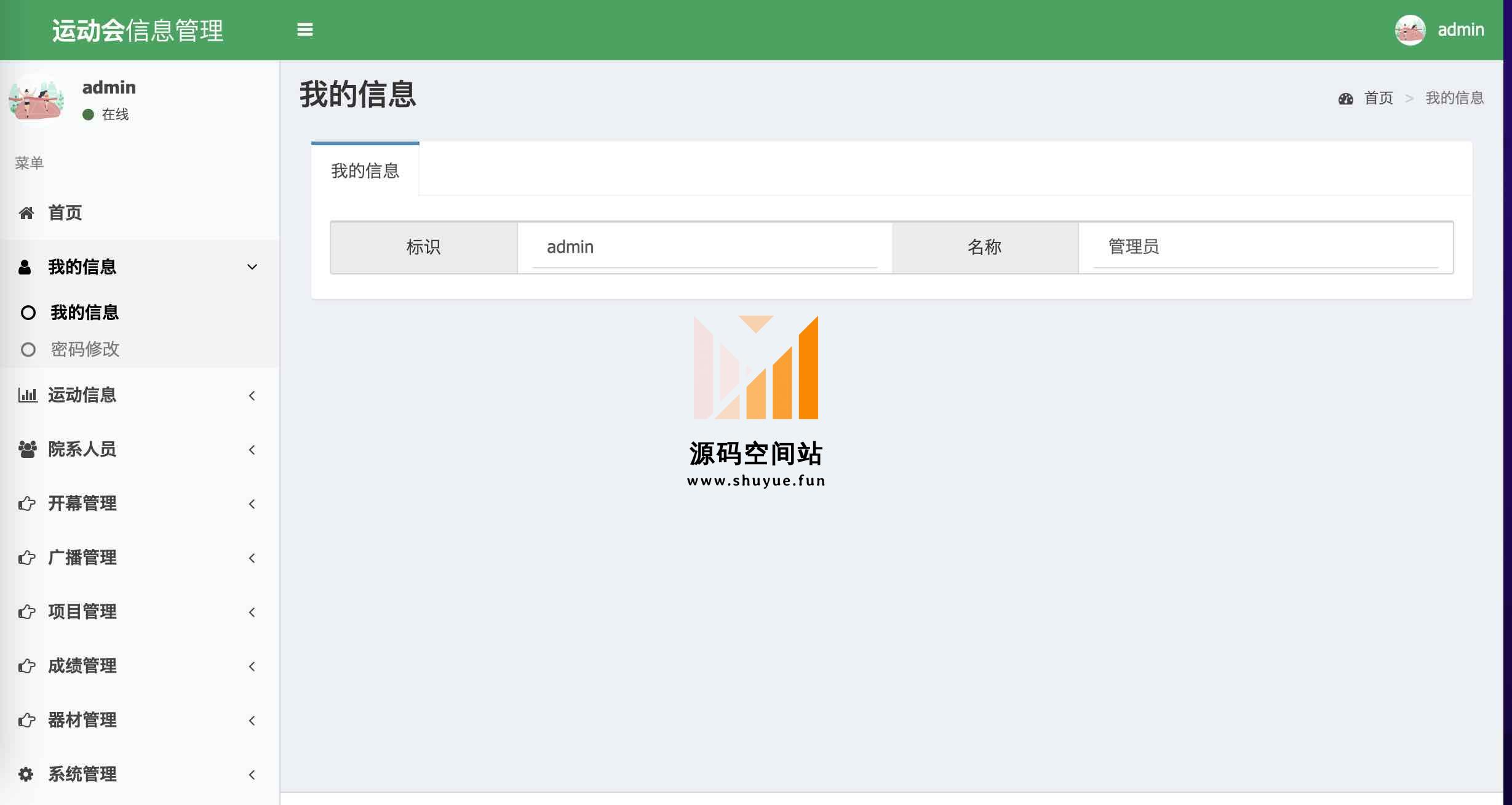Open the 器材管理 menu label
Viewport: 1512px width, 805px height.
pyautogui.click(x=82, y=720)
